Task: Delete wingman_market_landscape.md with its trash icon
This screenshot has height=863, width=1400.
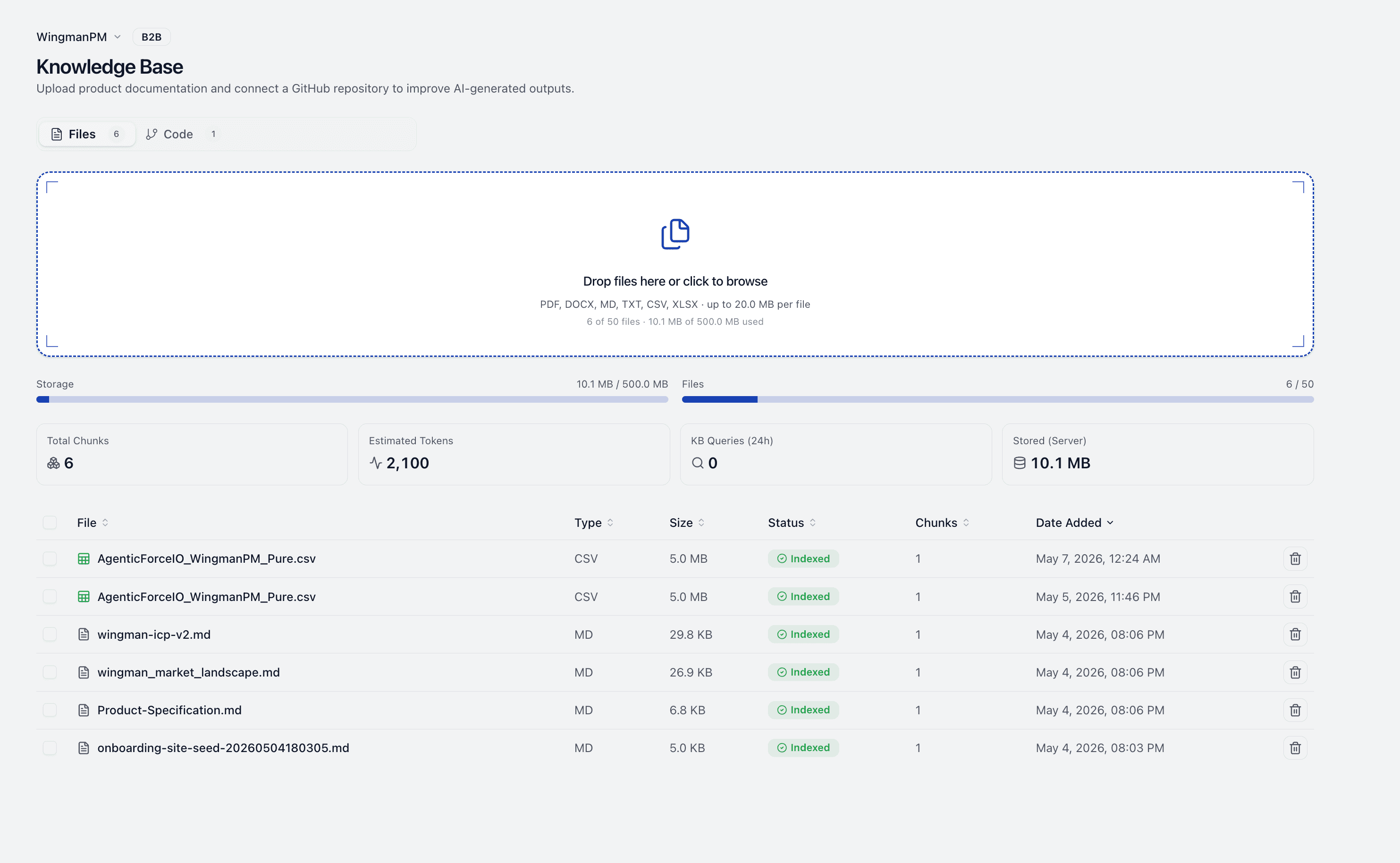Action: pos(1295,672)
